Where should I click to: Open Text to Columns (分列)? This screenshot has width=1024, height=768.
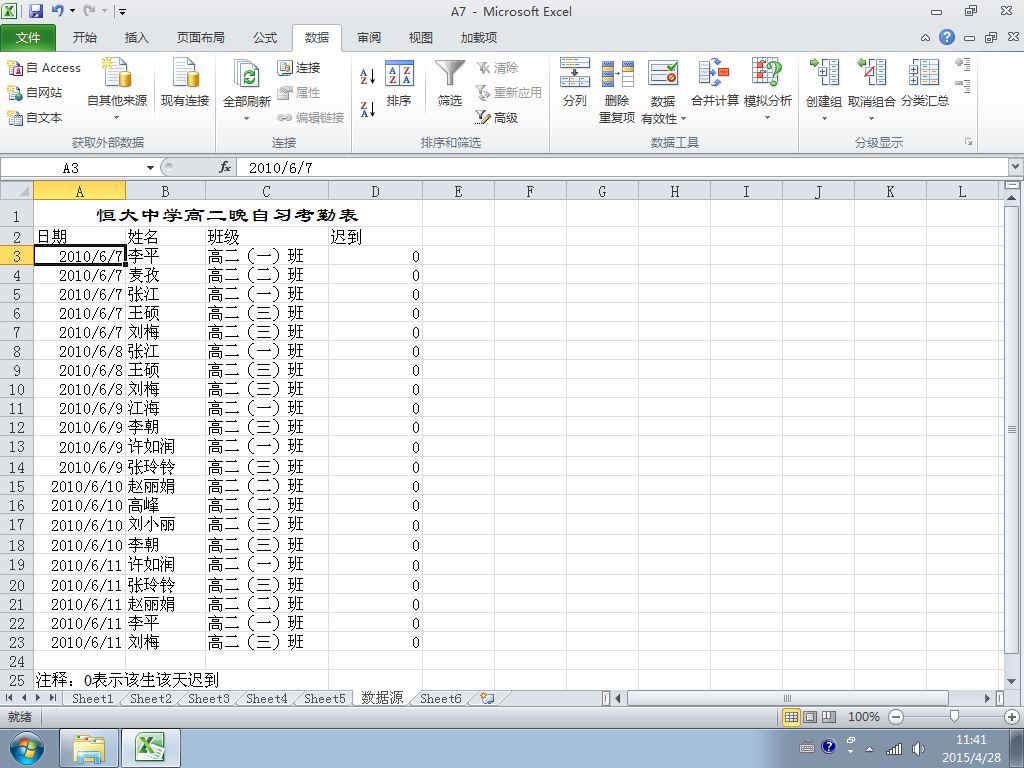(x=575, y=83)
